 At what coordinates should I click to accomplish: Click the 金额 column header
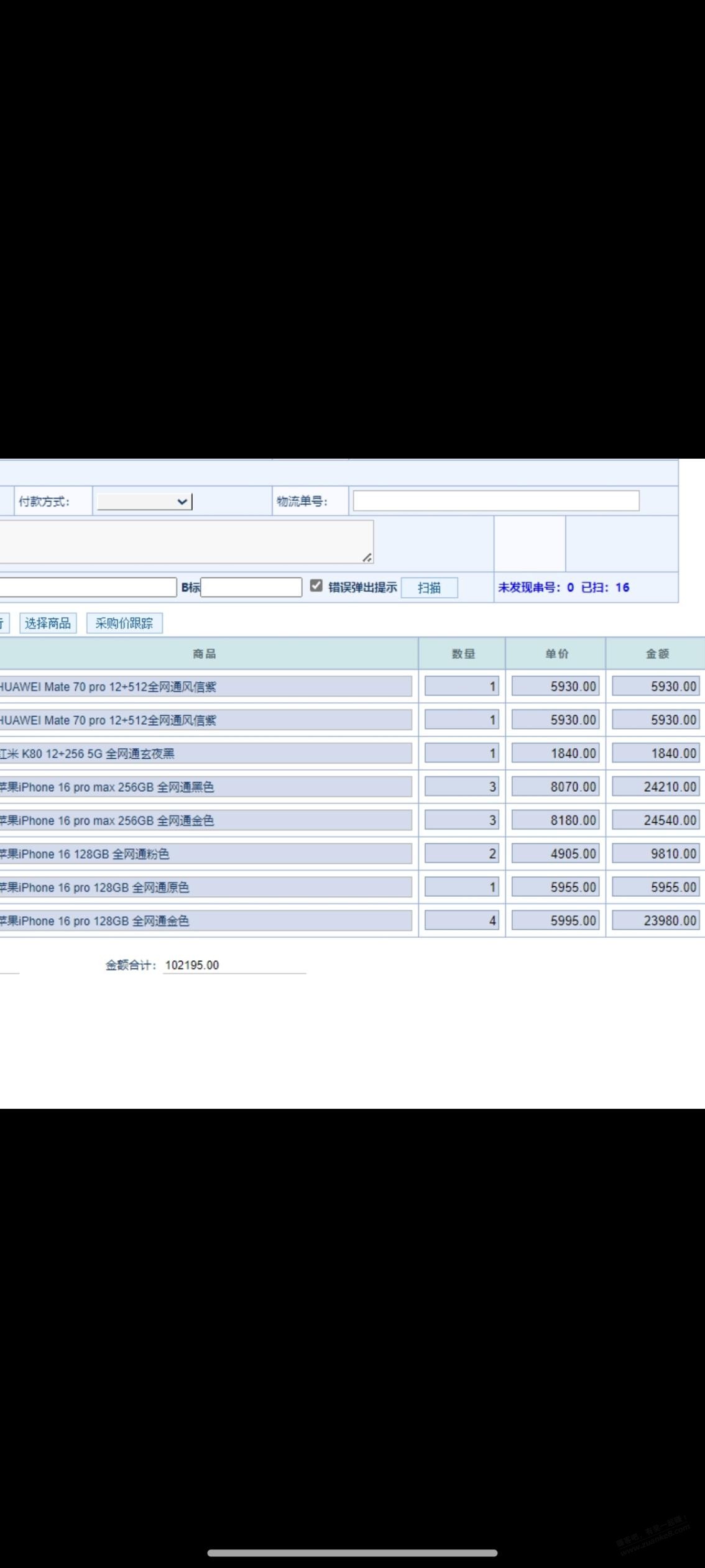point(657,654)
